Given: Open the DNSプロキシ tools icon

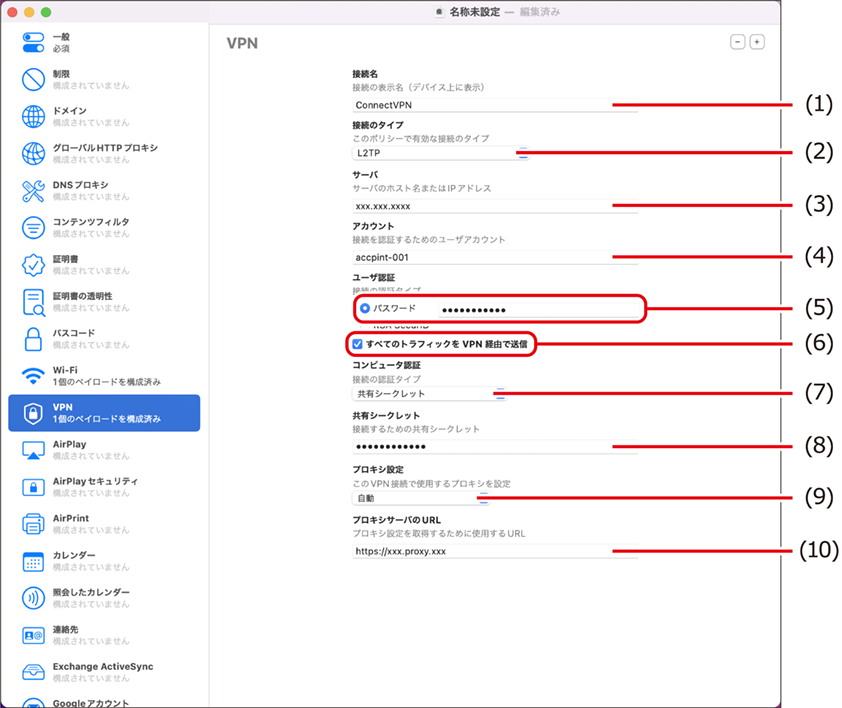Looking at the screenshot, I should click(33, 191).
